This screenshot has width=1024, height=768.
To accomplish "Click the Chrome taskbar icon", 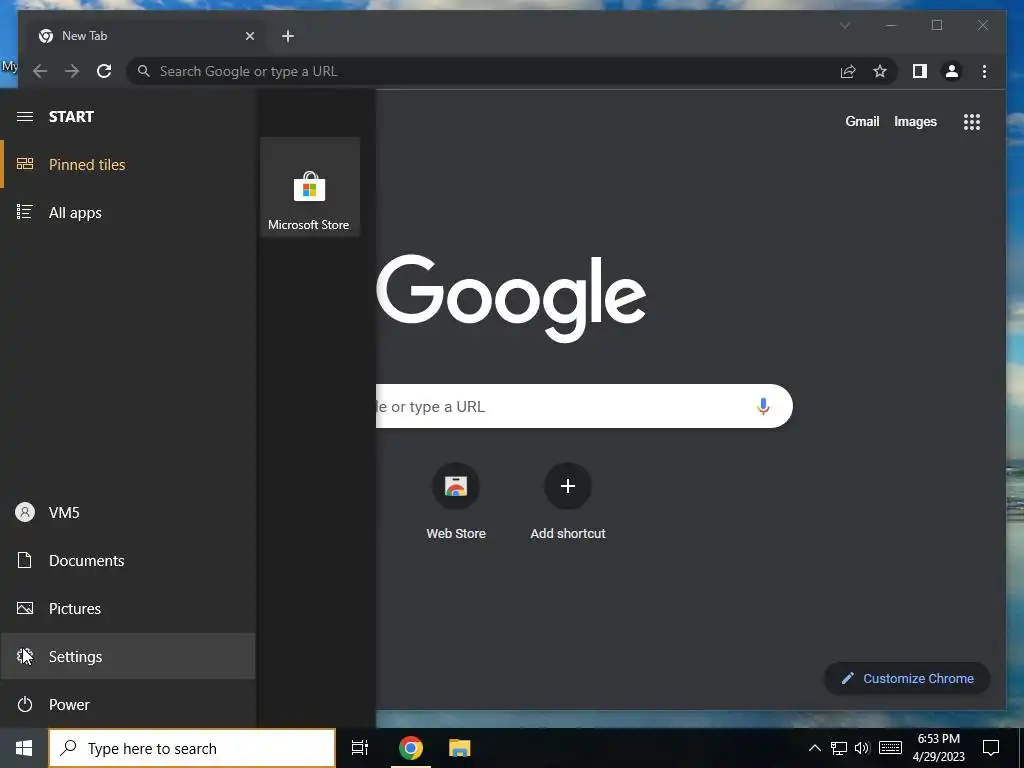I will click(x=411, y=748).
